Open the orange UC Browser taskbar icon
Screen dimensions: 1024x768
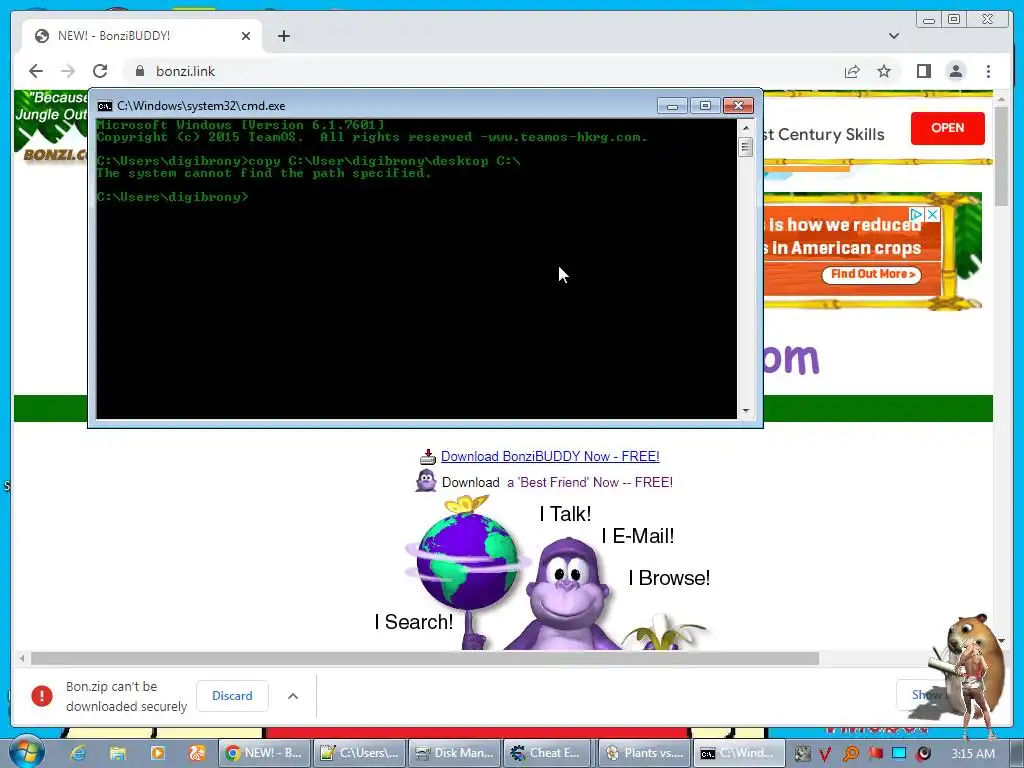[197, 753]
